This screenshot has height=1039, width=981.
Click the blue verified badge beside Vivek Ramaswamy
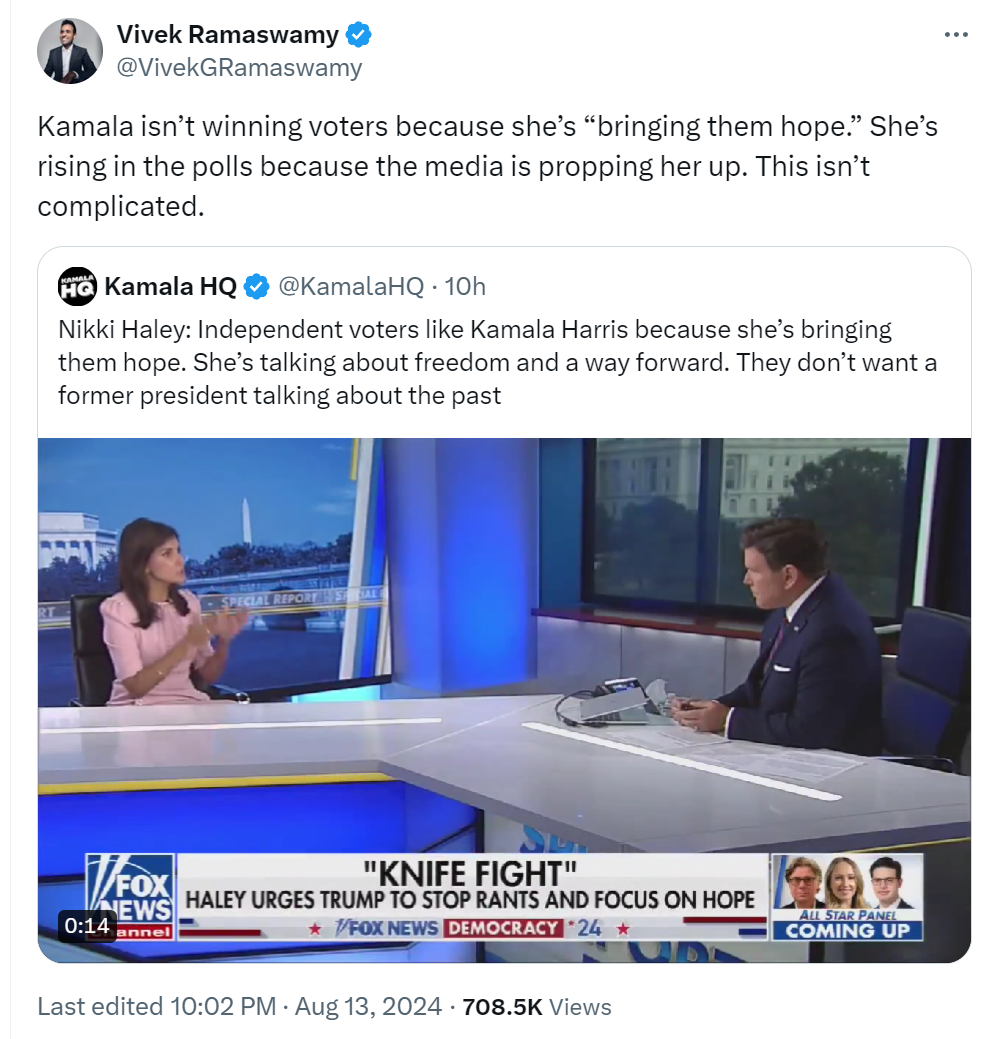pos(359,34)
